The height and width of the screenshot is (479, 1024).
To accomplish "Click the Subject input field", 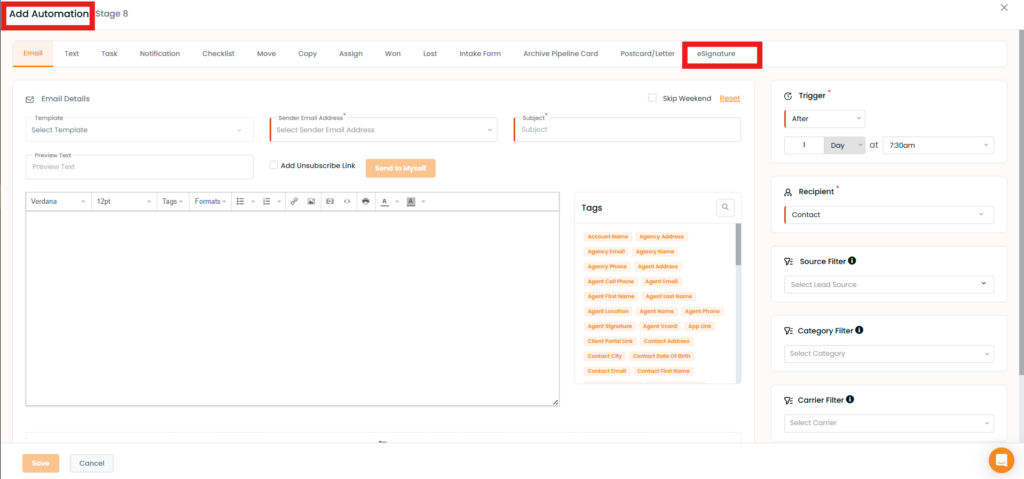I will [x=628, y=130].
